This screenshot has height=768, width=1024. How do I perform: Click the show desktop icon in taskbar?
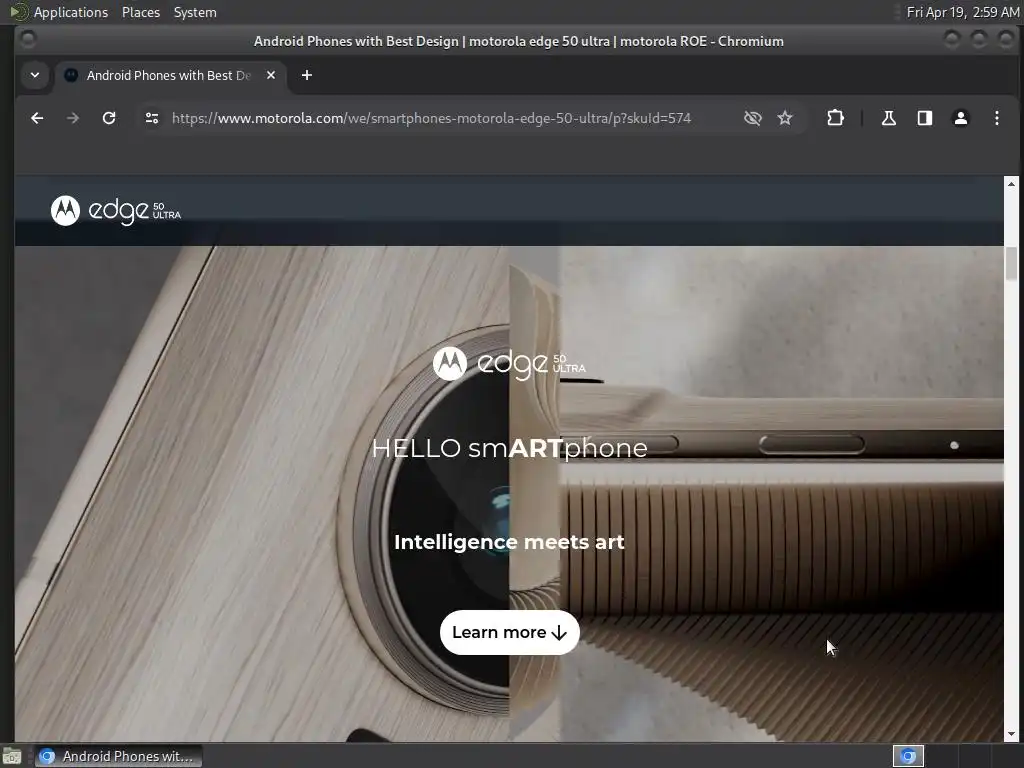click(x=11, y=756)
